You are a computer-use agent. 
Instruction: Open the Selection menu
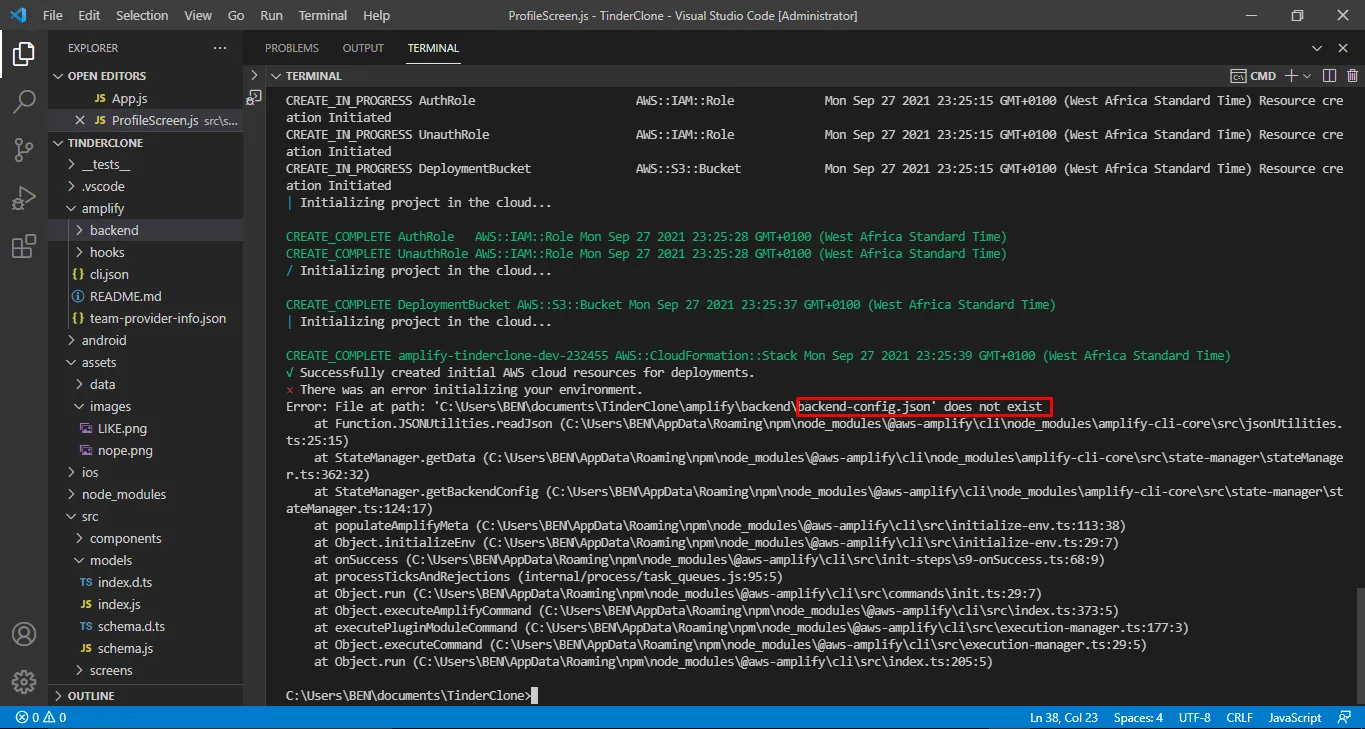coord(142,16)
